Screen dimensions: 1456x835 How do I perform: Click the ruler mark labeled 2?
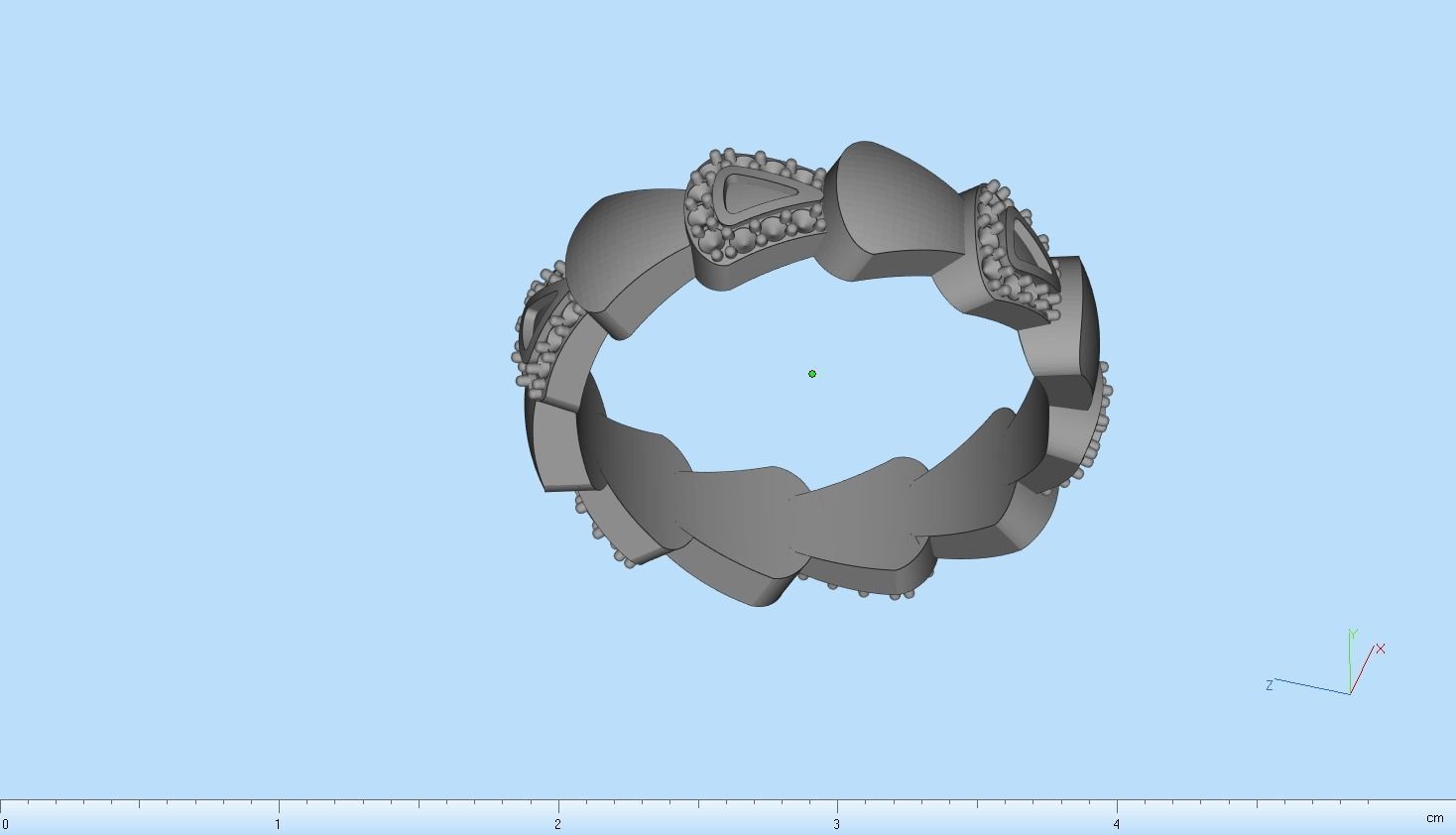tap(557, 824)
